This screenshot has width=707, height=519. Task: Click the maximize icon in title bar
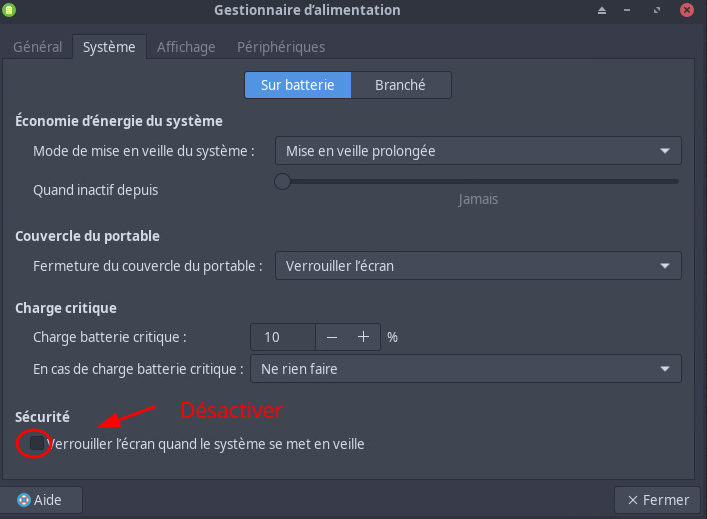point(658,11)
